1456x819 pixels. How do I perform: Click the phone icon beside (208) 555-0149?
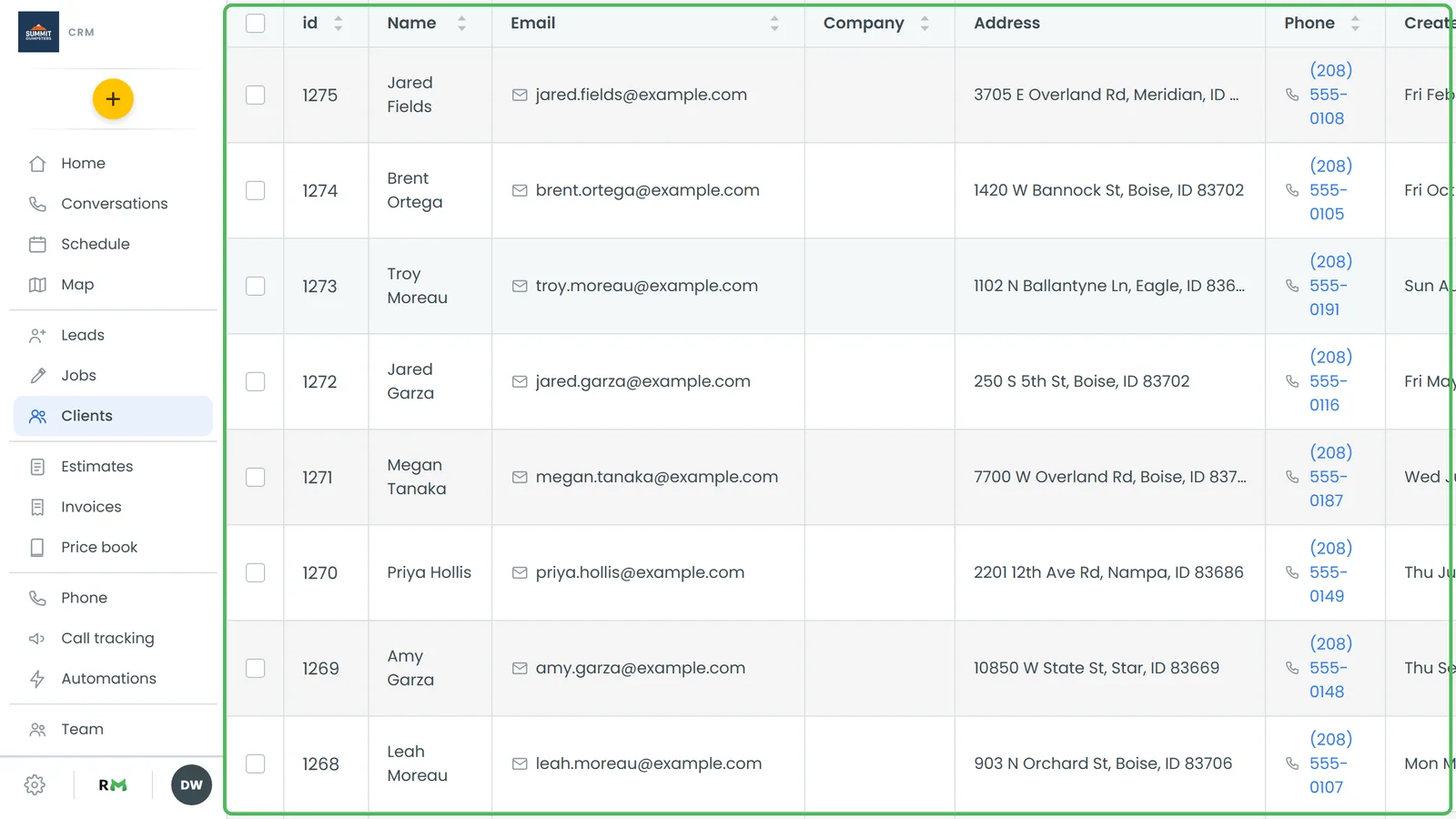pyautogui.click(x=1292, y=572)
